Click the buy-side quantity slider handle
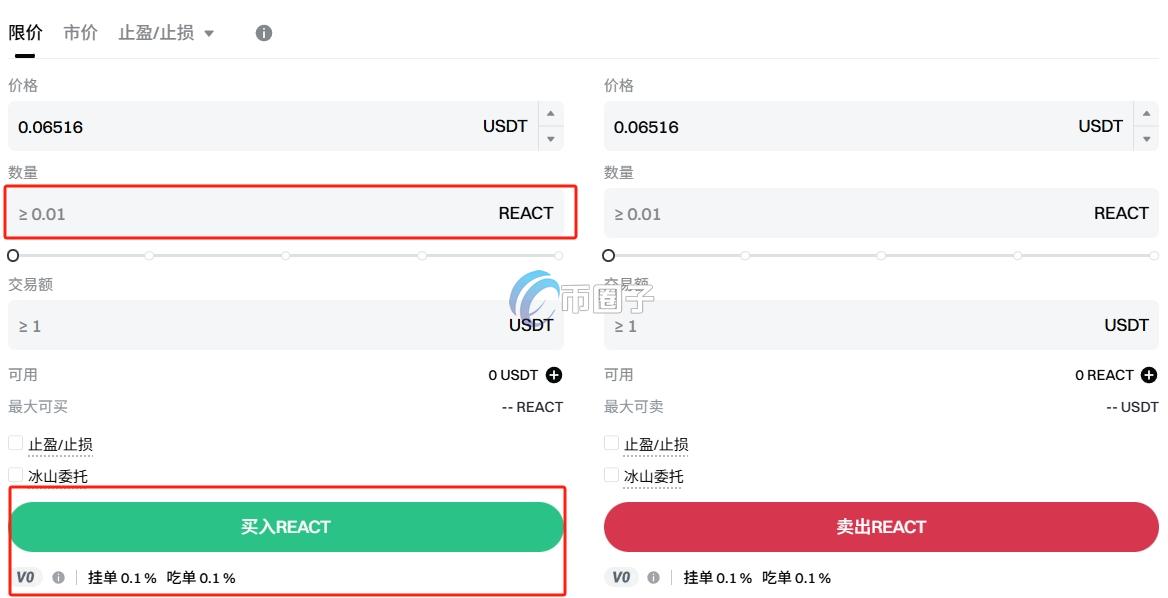1168x598 pixels. point(13,255)
